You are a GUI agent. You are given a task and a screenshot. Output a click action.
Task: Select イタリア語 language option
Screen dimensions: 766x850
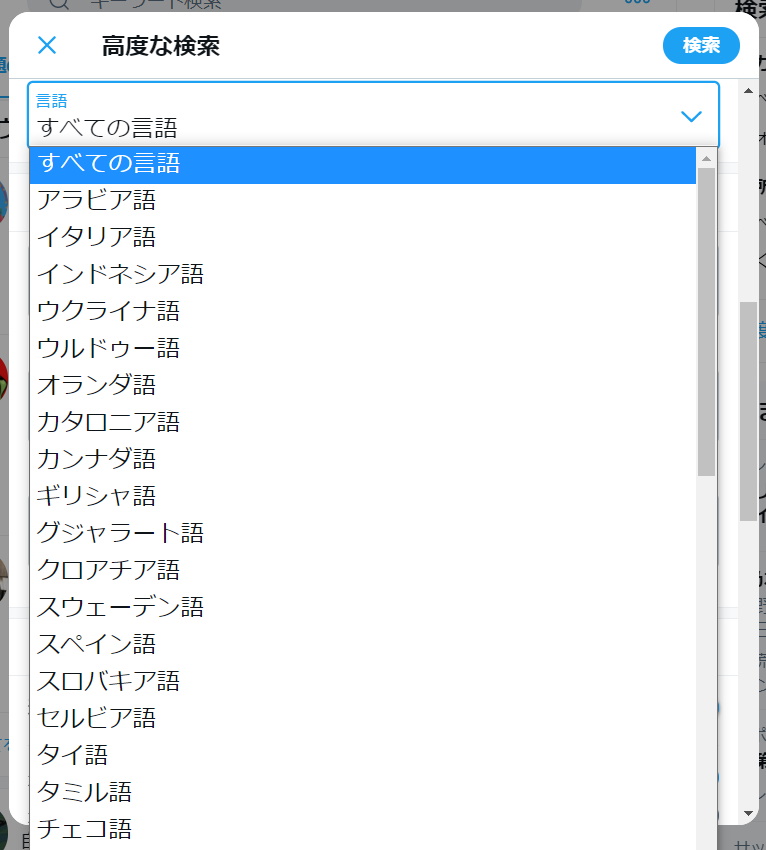[x=96, y=237]
